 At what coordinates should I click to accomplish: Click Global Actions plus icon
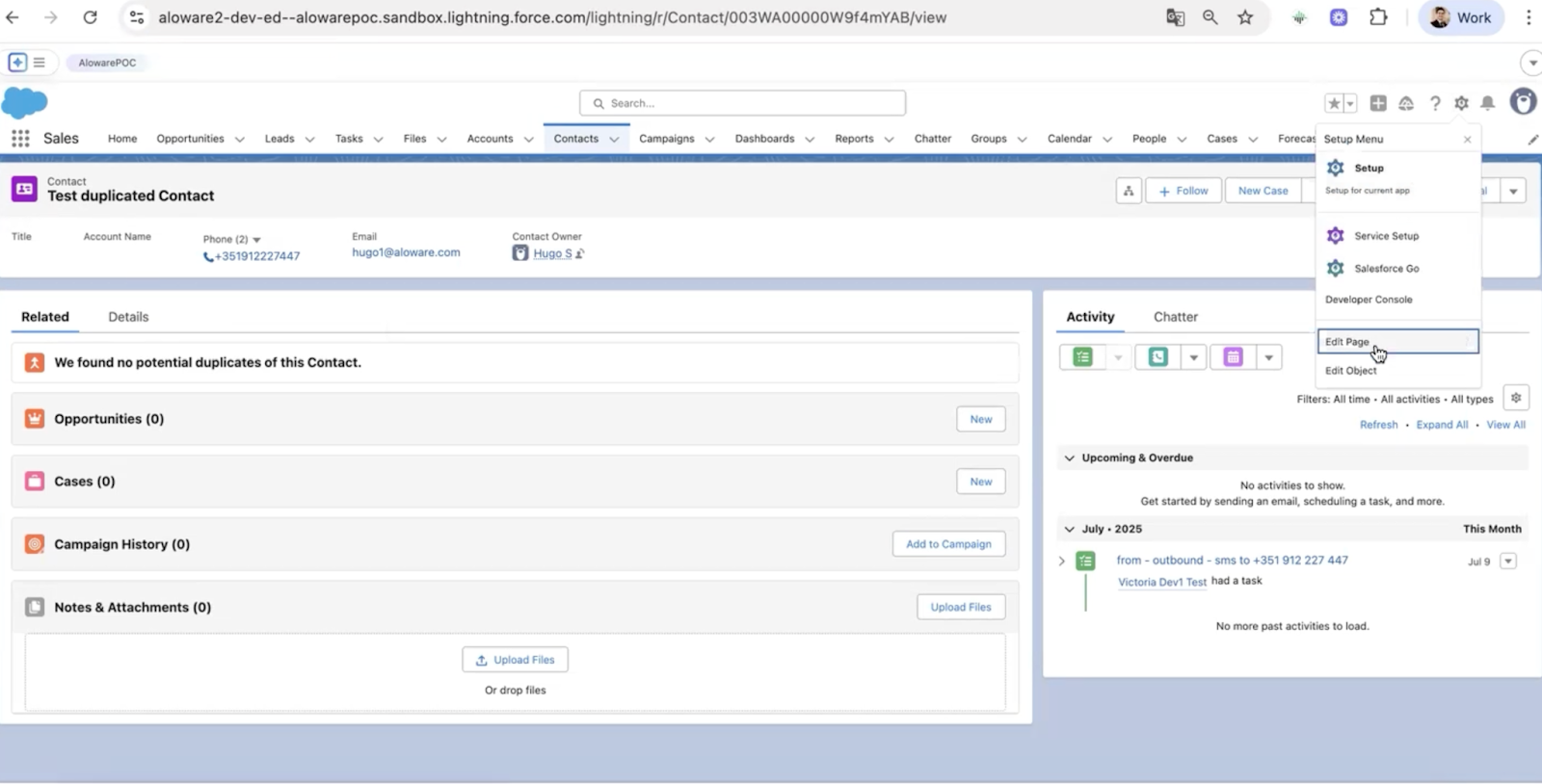pos(1378,103)
